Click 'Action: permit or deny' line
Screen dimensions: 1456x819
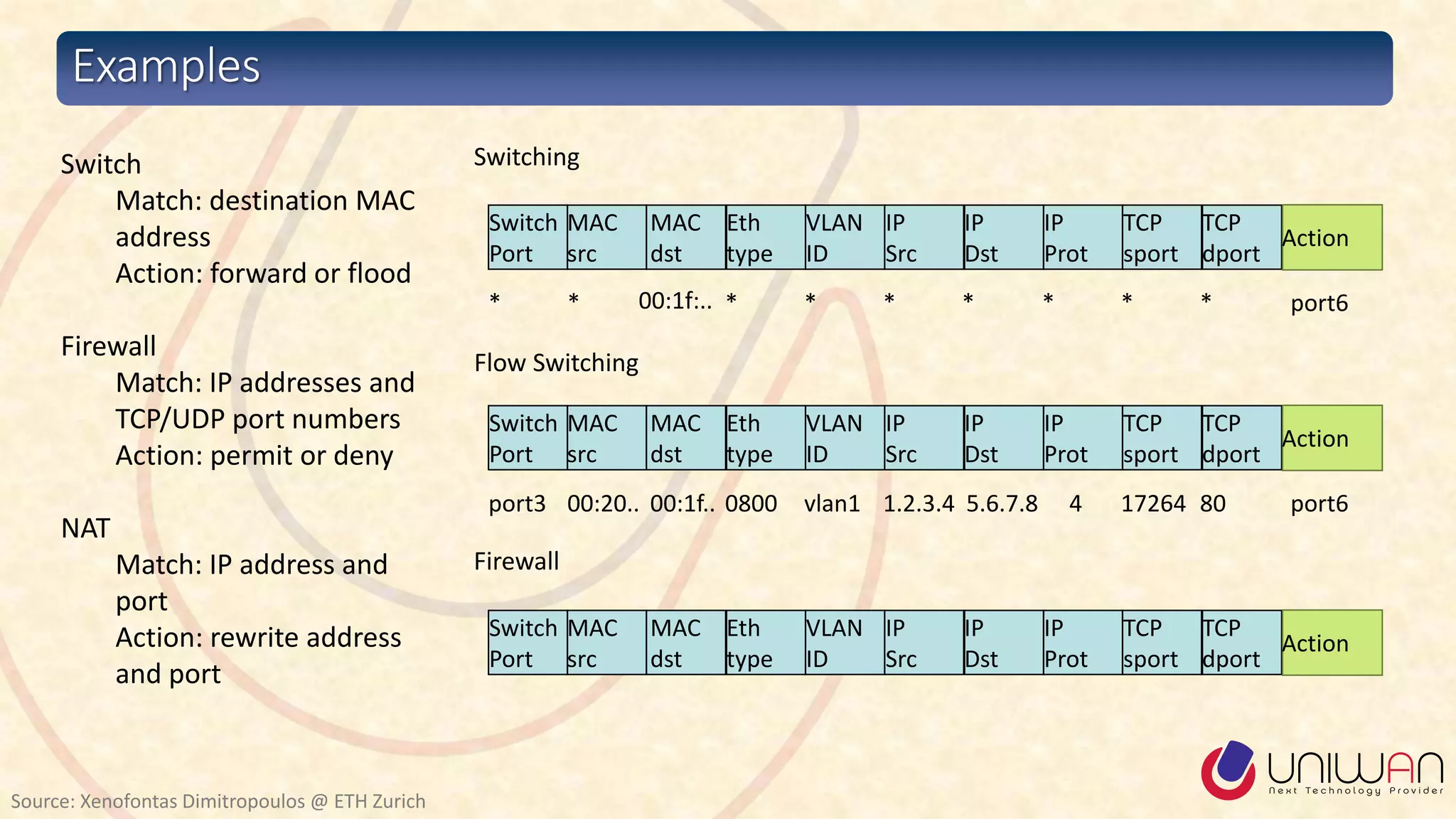point(254,456)
